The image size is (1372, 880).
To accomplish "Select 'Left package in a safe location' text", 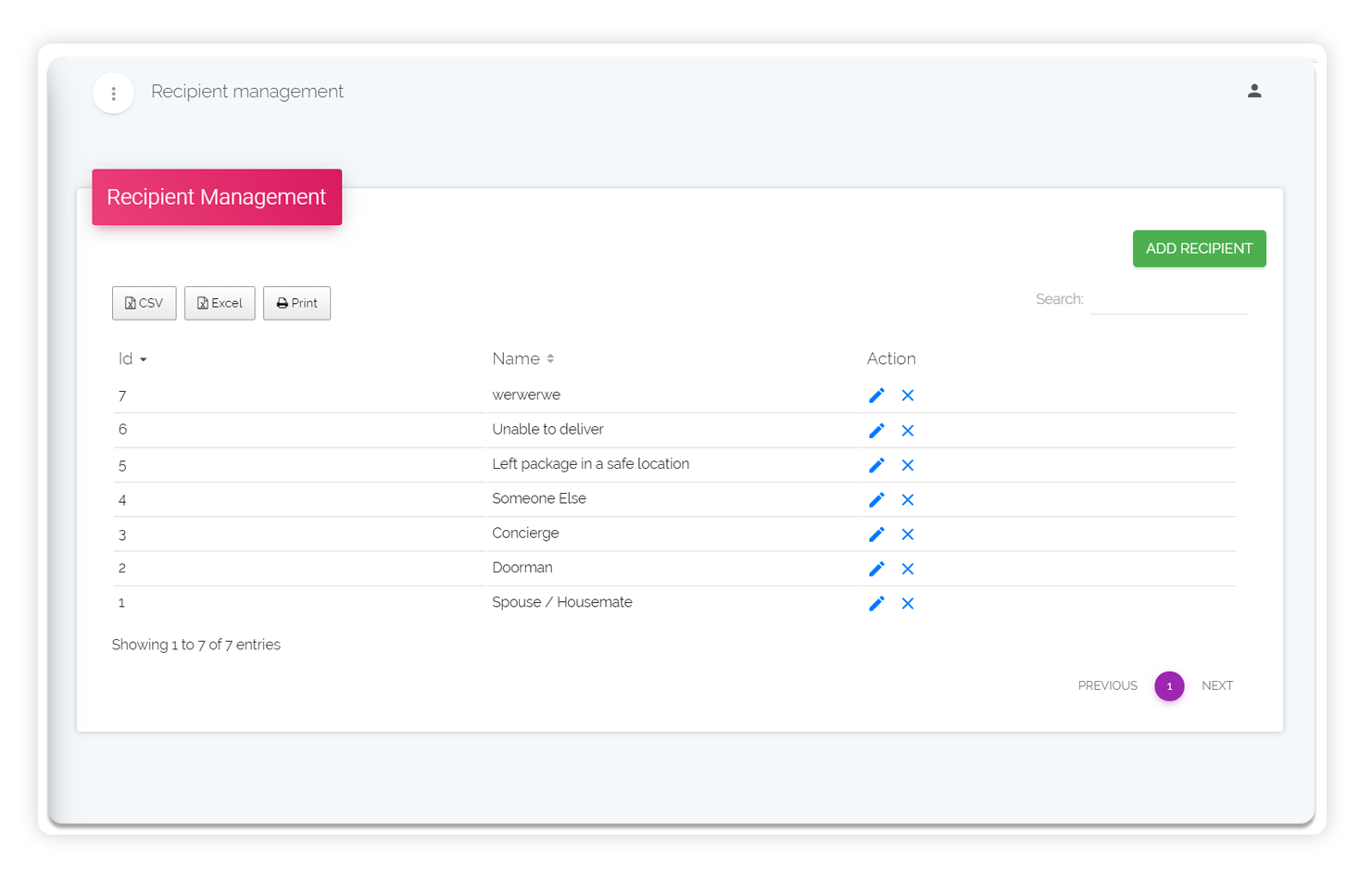I will pyautogui.click(x=590, y=464).
